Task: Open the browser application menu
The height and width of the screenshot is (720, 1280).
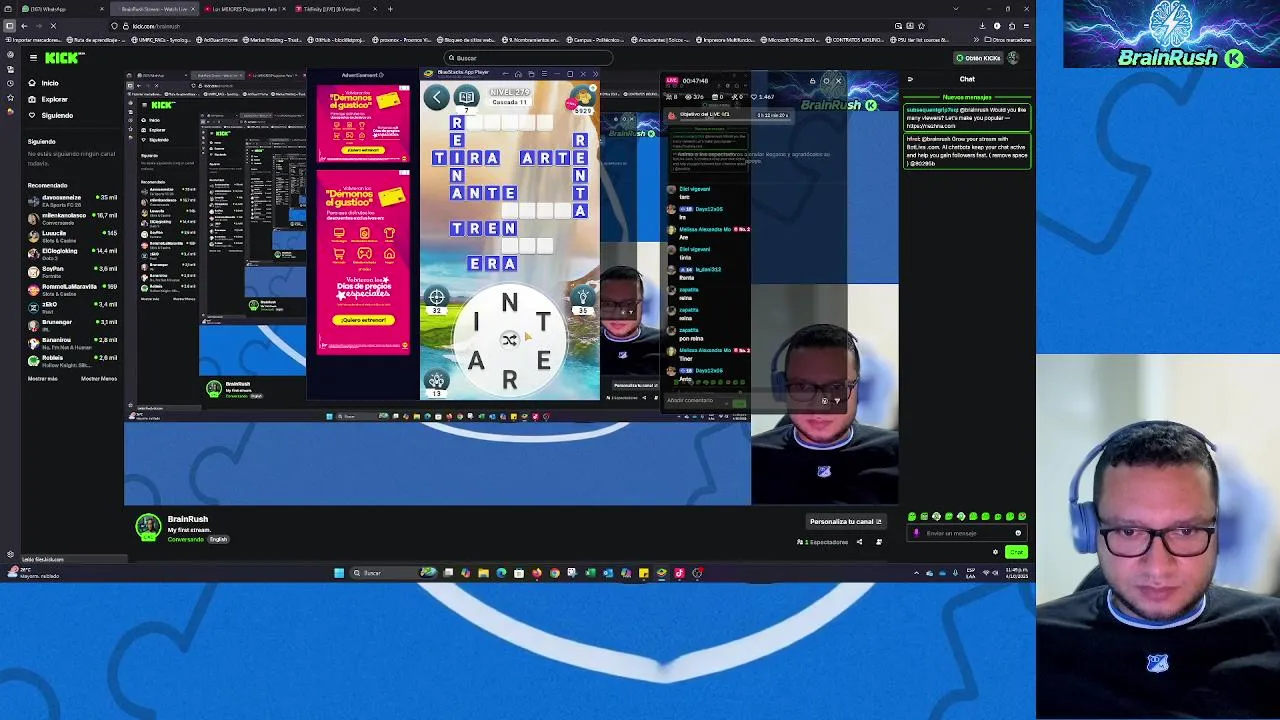Action: (1025, 26)
